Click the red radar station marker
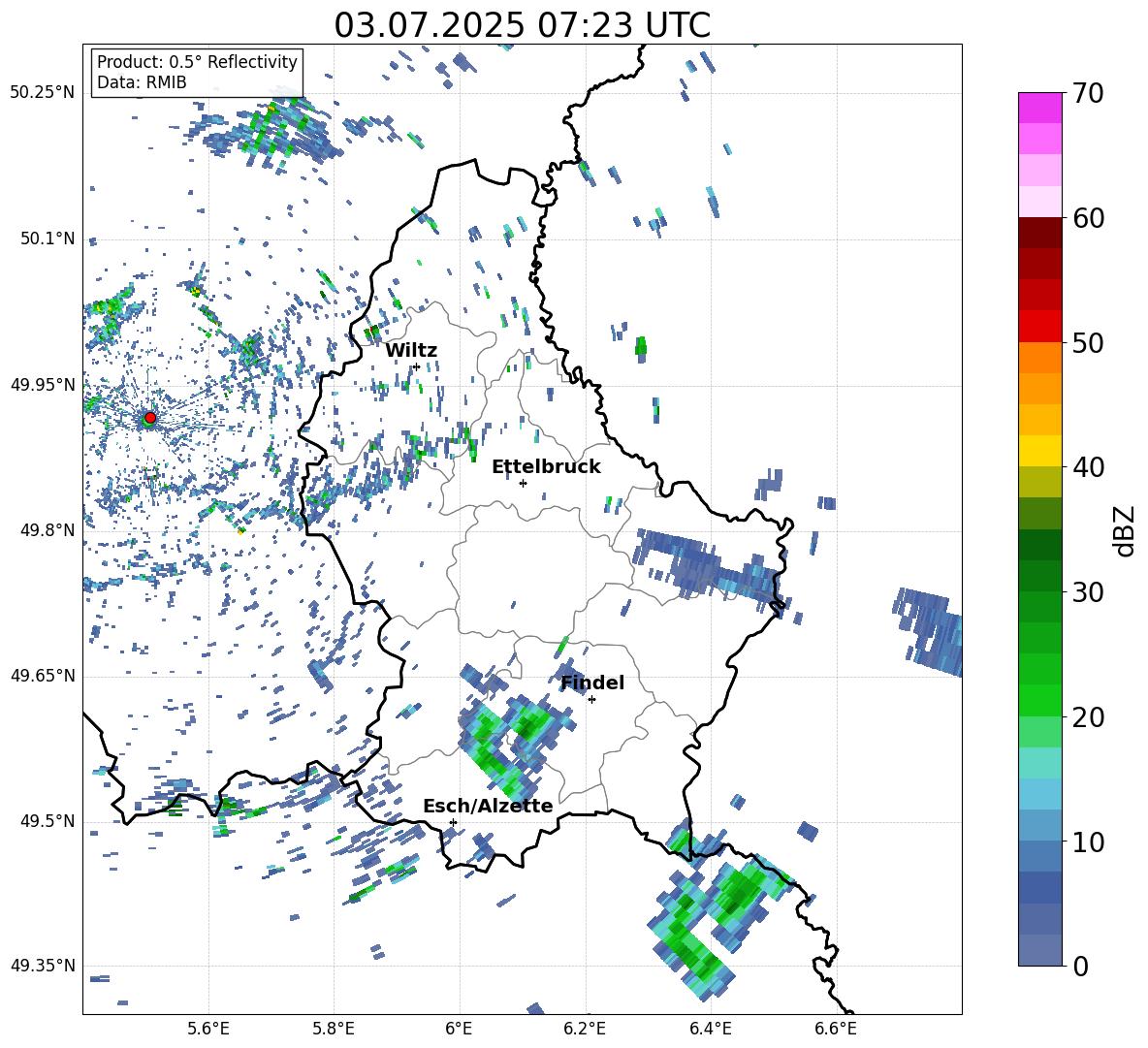This screenshot has width=1148, height=1048. coord(150,418)
